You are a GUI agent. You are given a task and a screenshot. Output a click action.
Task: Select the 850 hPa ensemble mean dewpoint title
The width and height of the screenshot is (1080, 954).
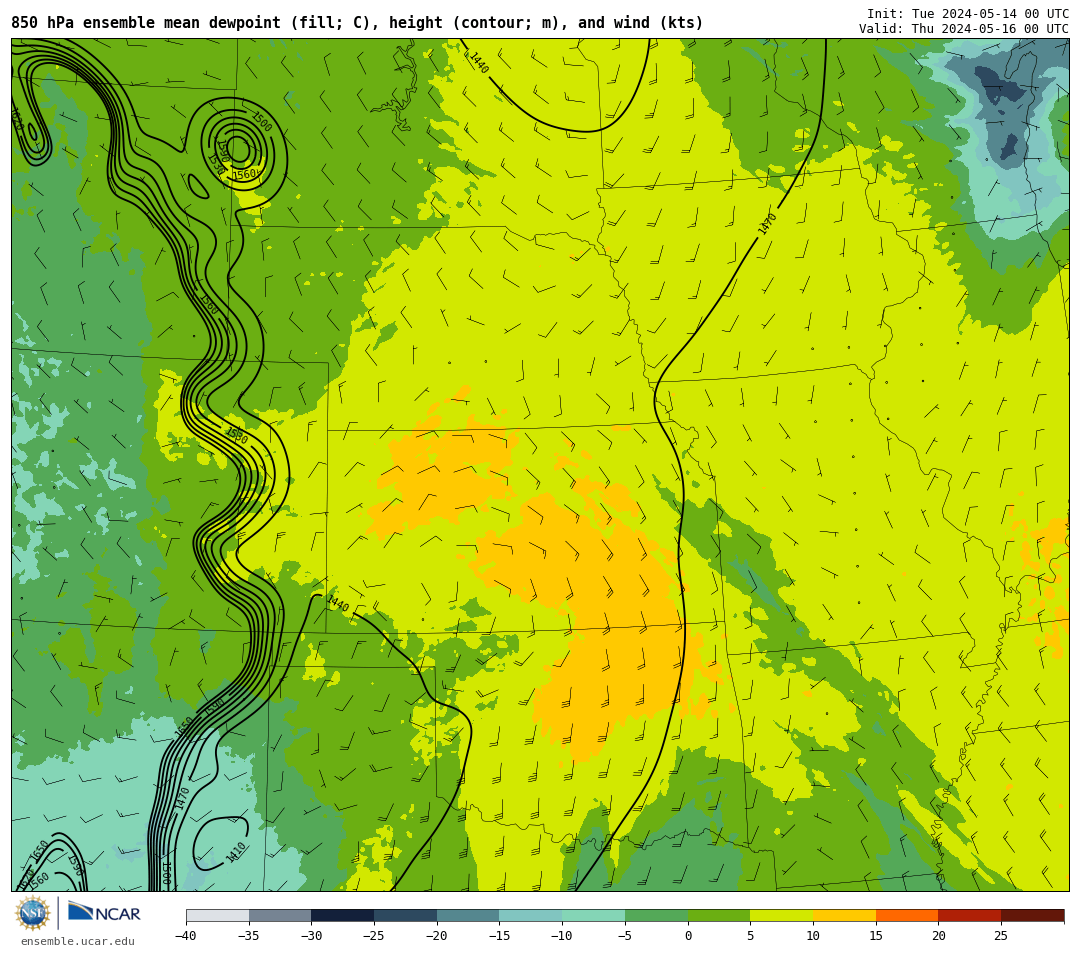[357, 23]
